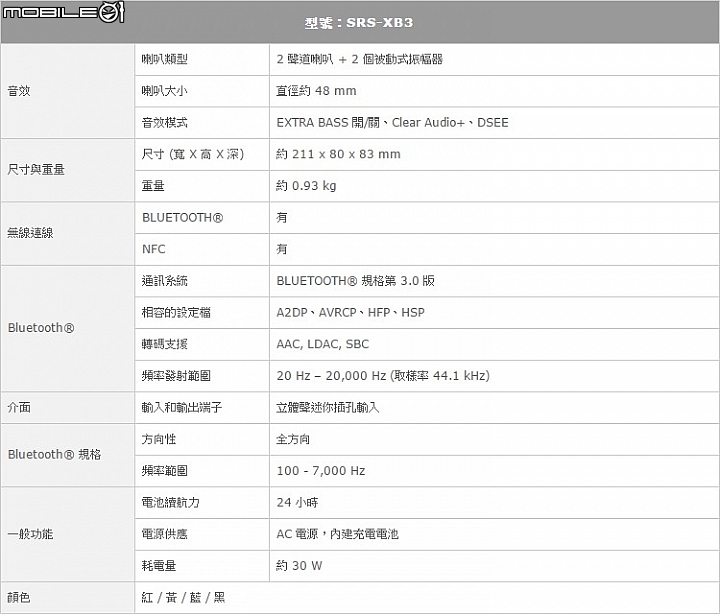
Task: Click the 頻率發射範圍 label
Action: (176, 376)
